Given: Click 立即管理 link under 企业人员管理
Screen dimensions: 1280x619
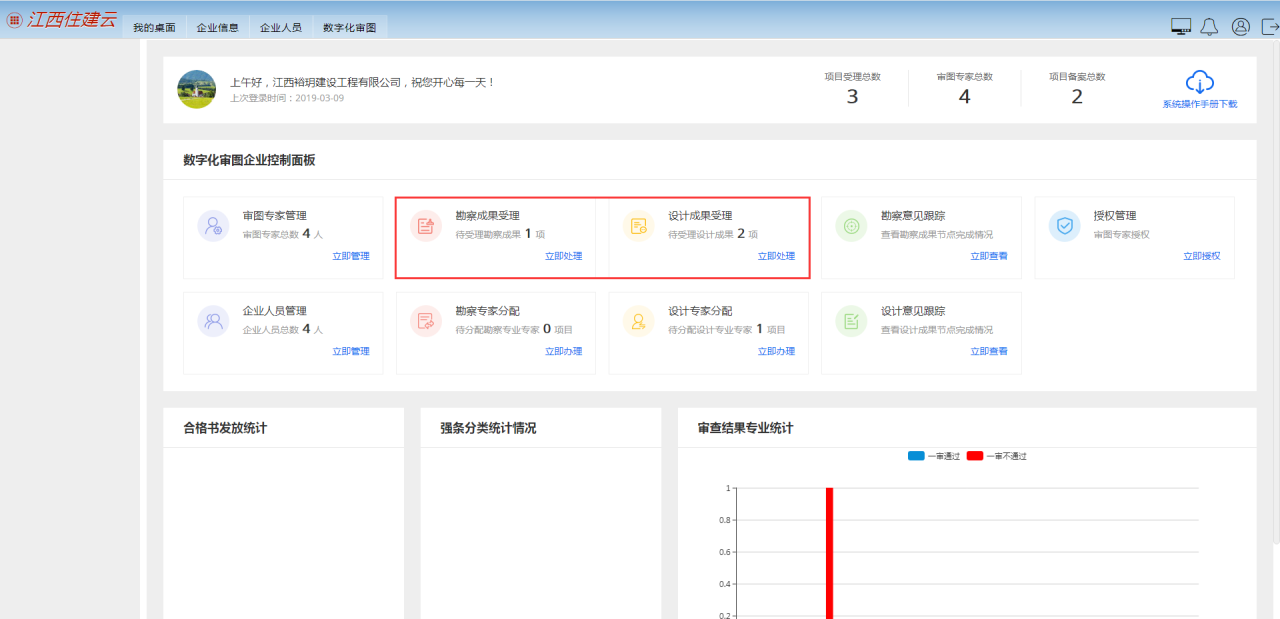Looking at the screenshot, I should (x=351, y=351).
